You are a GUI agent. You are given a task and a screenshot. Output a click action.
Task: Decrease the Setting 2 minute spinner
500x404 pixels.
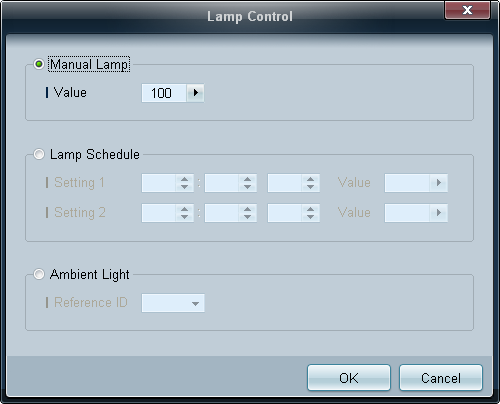247,217
